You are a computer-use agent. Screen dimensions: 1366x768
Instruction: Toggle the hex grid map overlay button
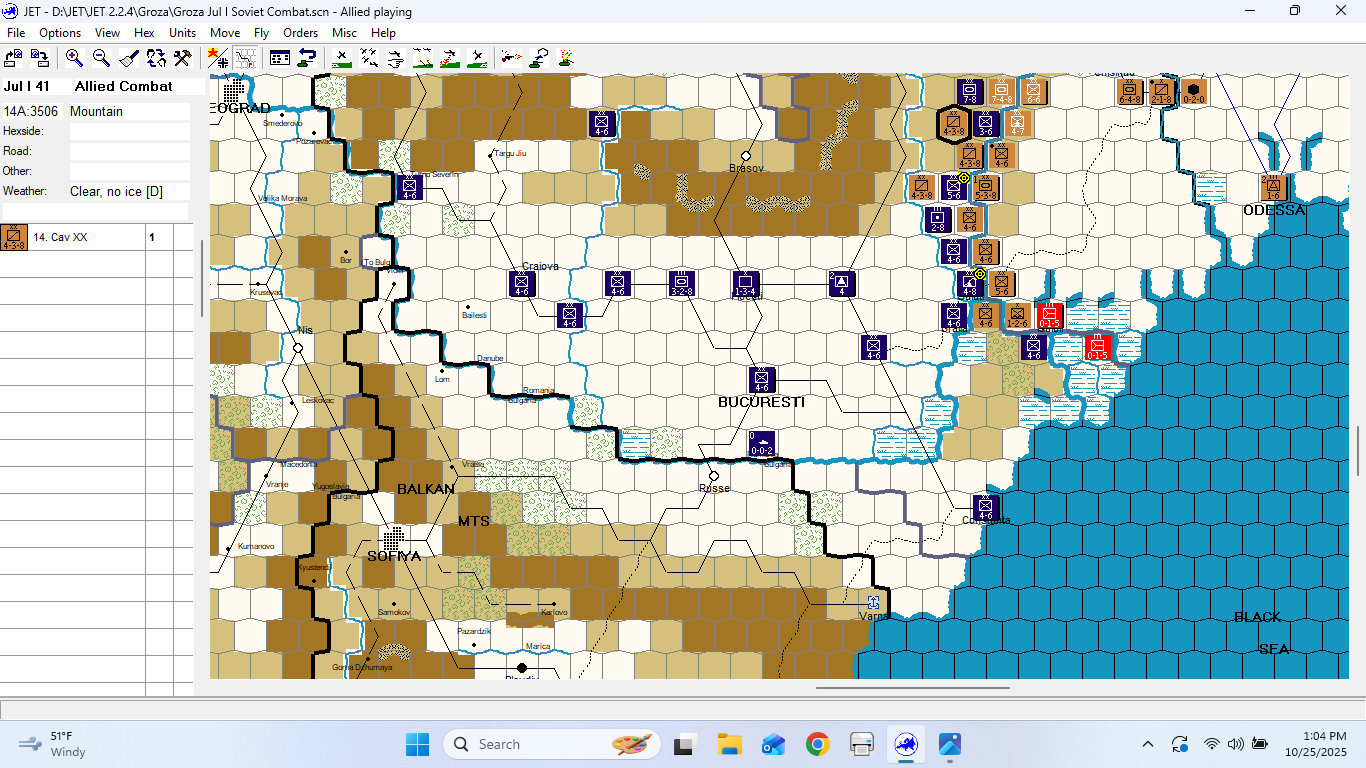245,58
